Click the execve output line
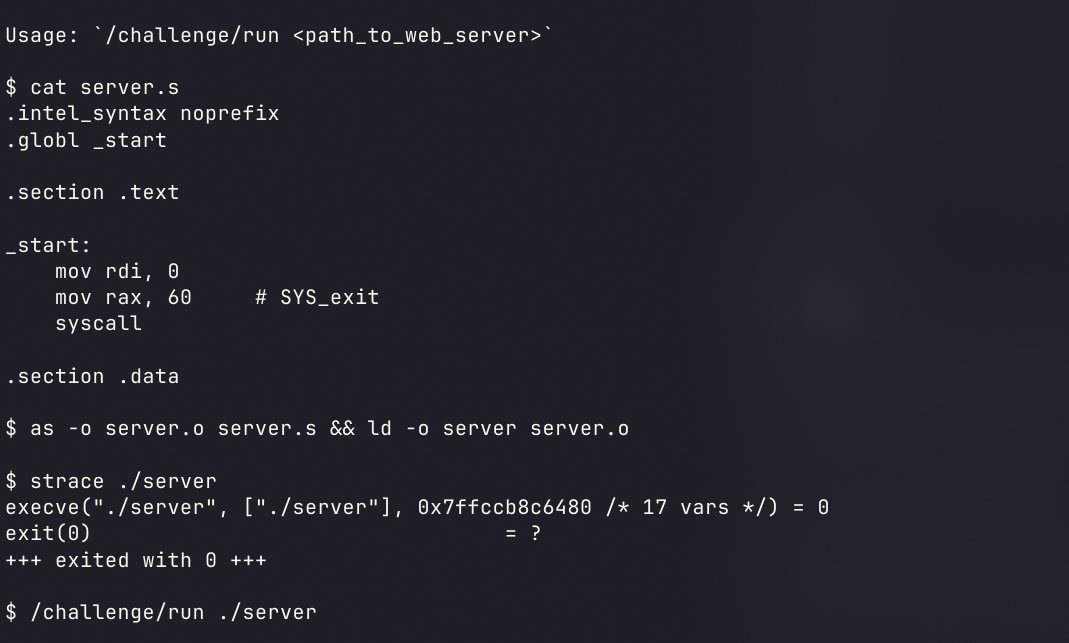 pyautogui.click(x=417, y=507)
